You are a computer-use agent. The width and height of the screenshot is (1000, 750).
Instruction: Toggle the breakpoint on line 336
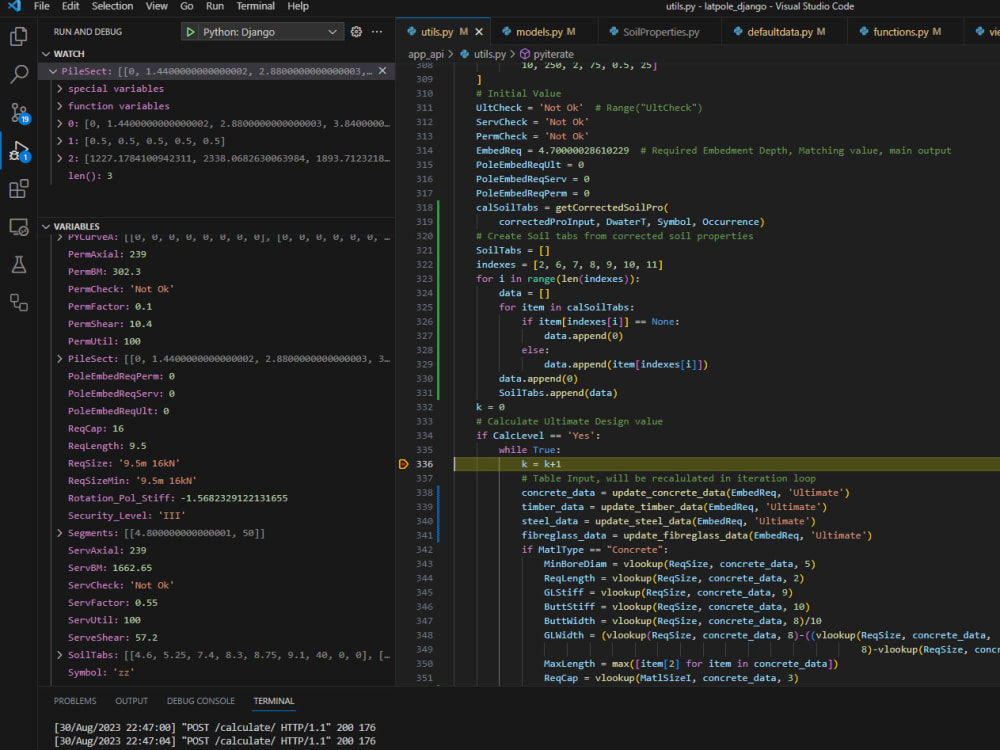click(406, 464)
